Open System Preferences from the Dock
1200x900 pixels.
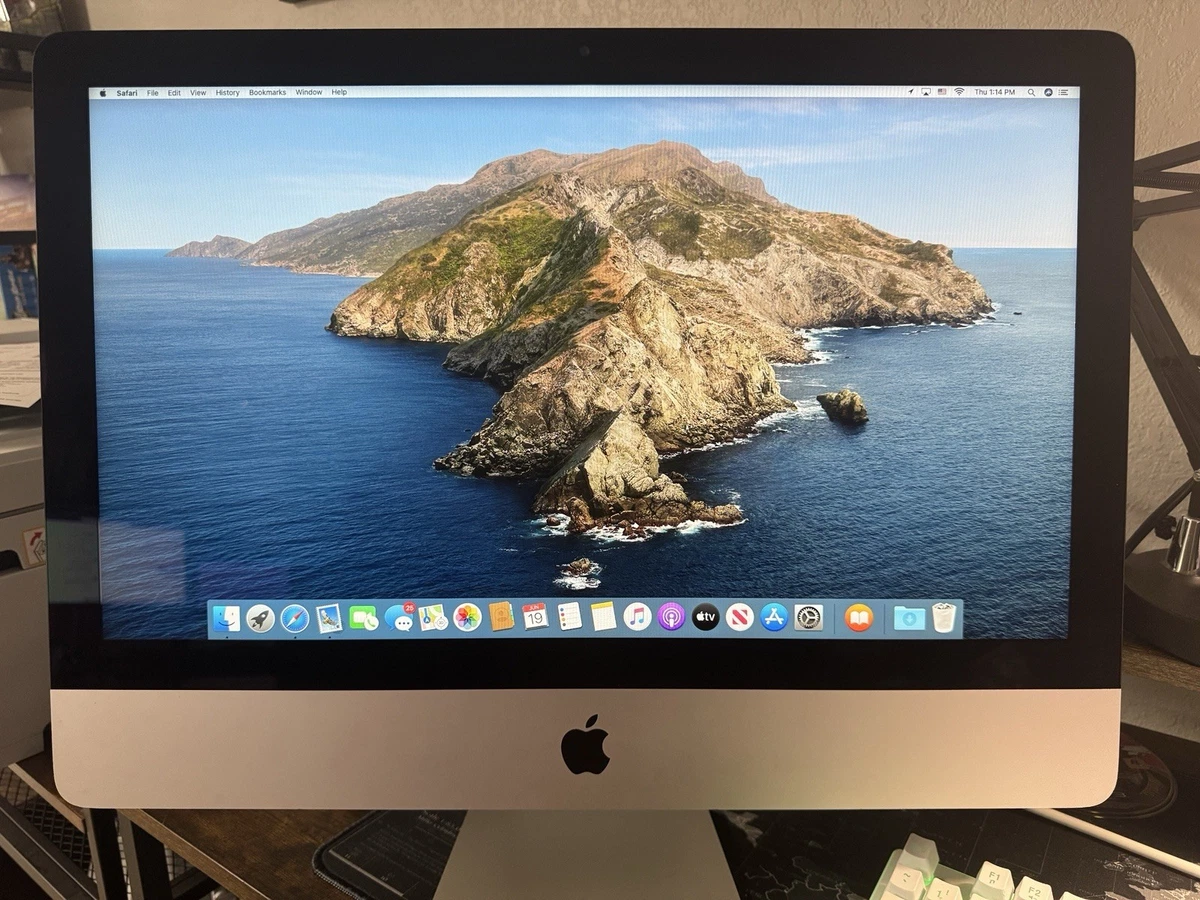[809, 620]
